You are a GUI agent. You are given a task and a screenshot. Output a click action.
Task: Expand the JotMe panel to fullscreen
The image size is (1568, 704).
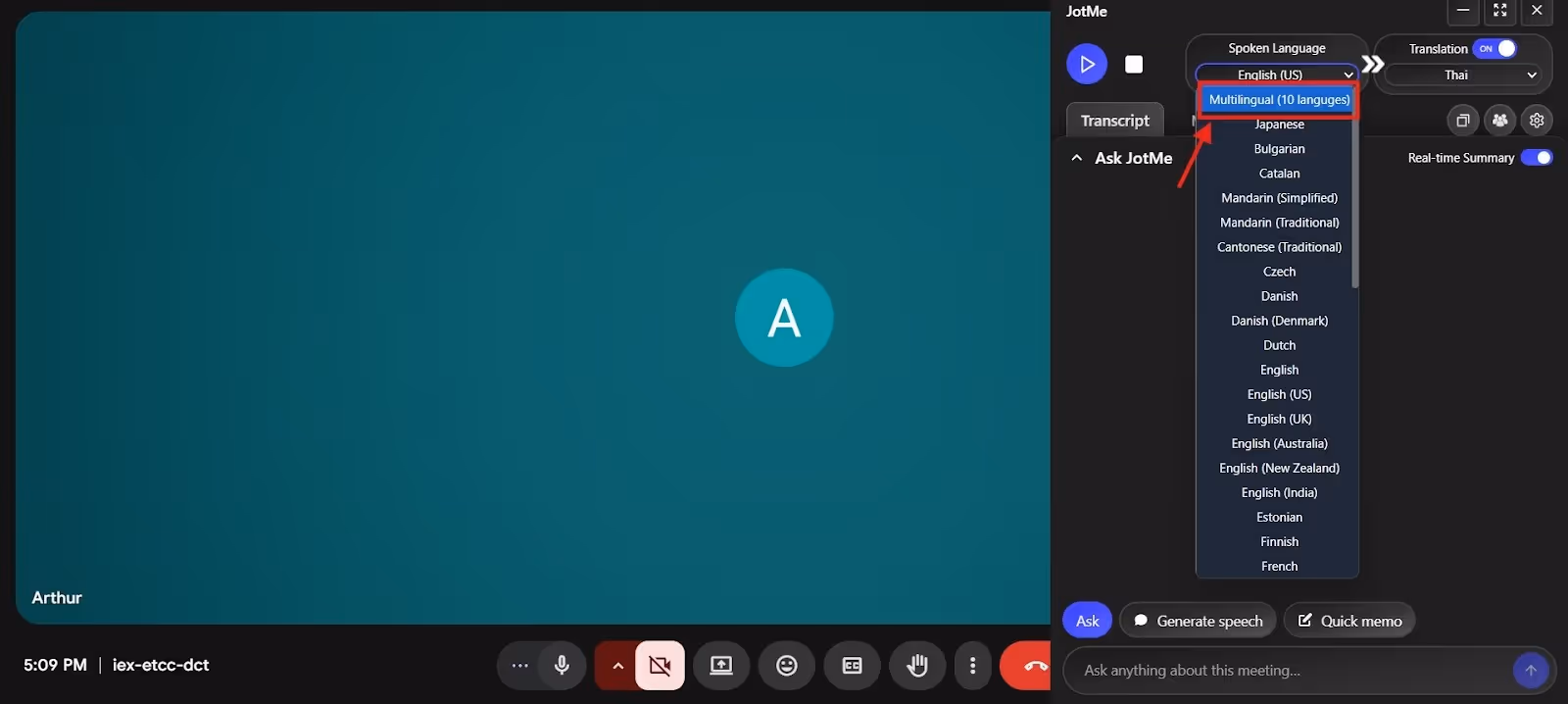coord(1499,11)
